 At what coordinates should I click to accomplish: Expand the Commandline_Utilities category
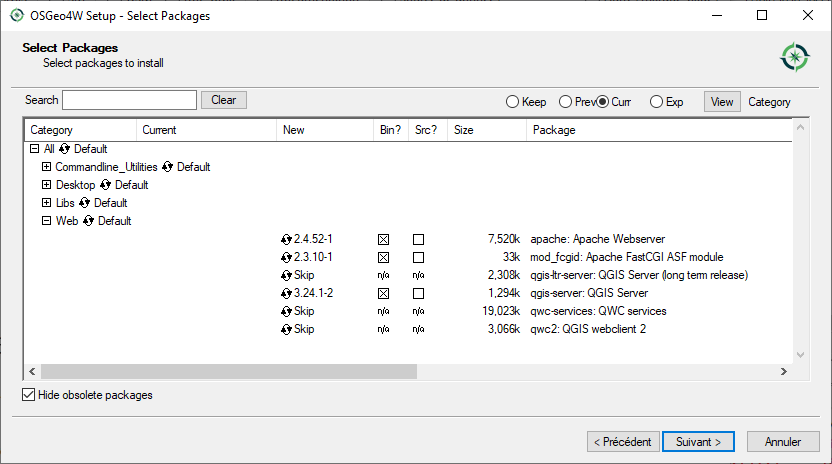coord(46,167)
